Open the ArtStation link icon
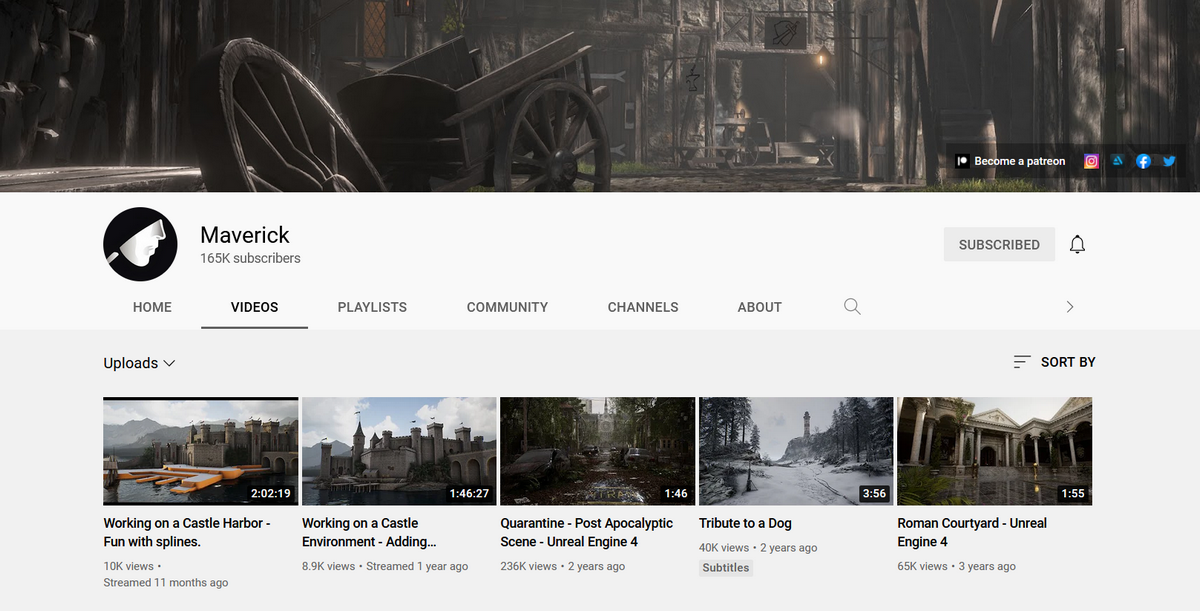Image resolution: width=1200 pixels, height=611 pixels. click(x=1118, y=161)
